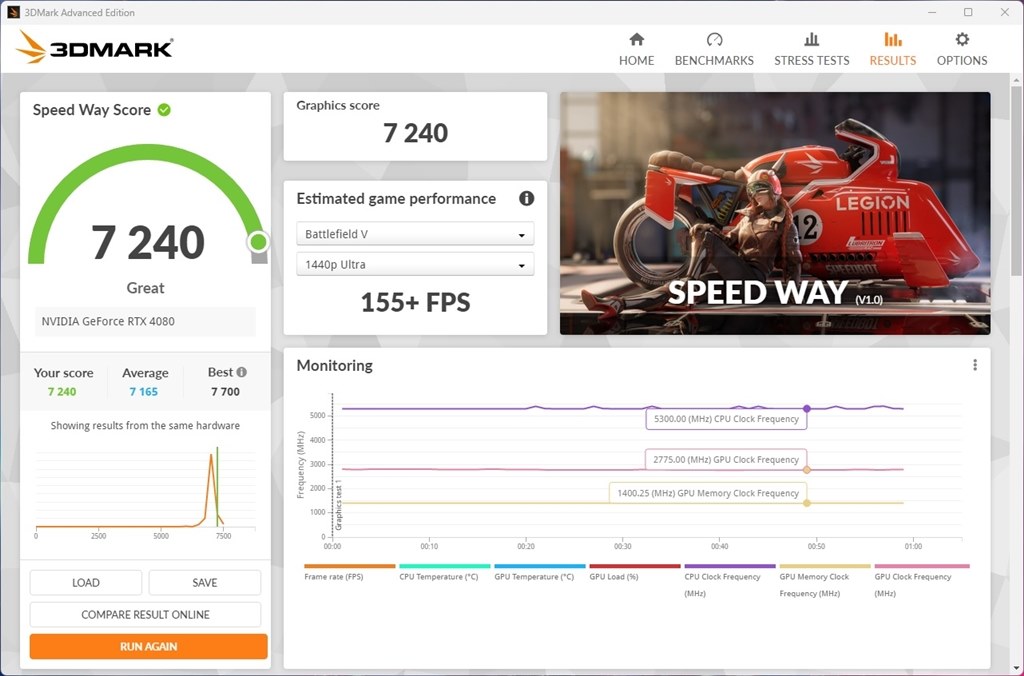Click the Average score value 7 165
Screen dimensions: 1024x676
144,392
